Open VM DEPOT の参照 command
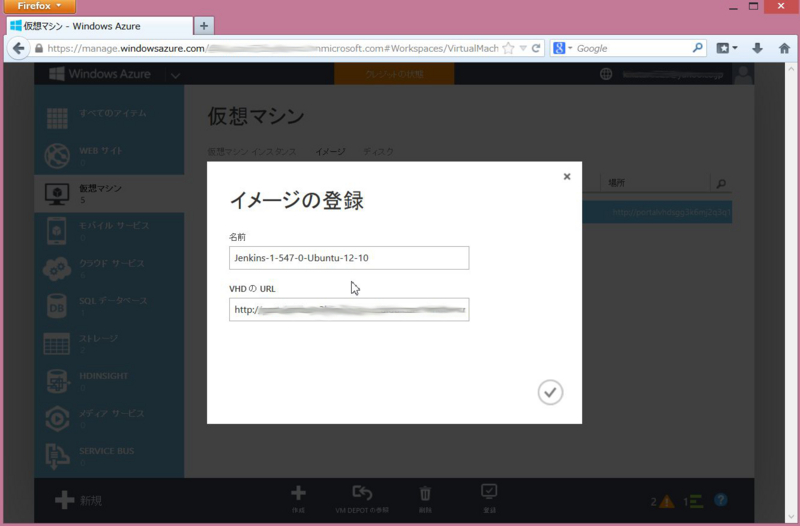 point(362,499)
